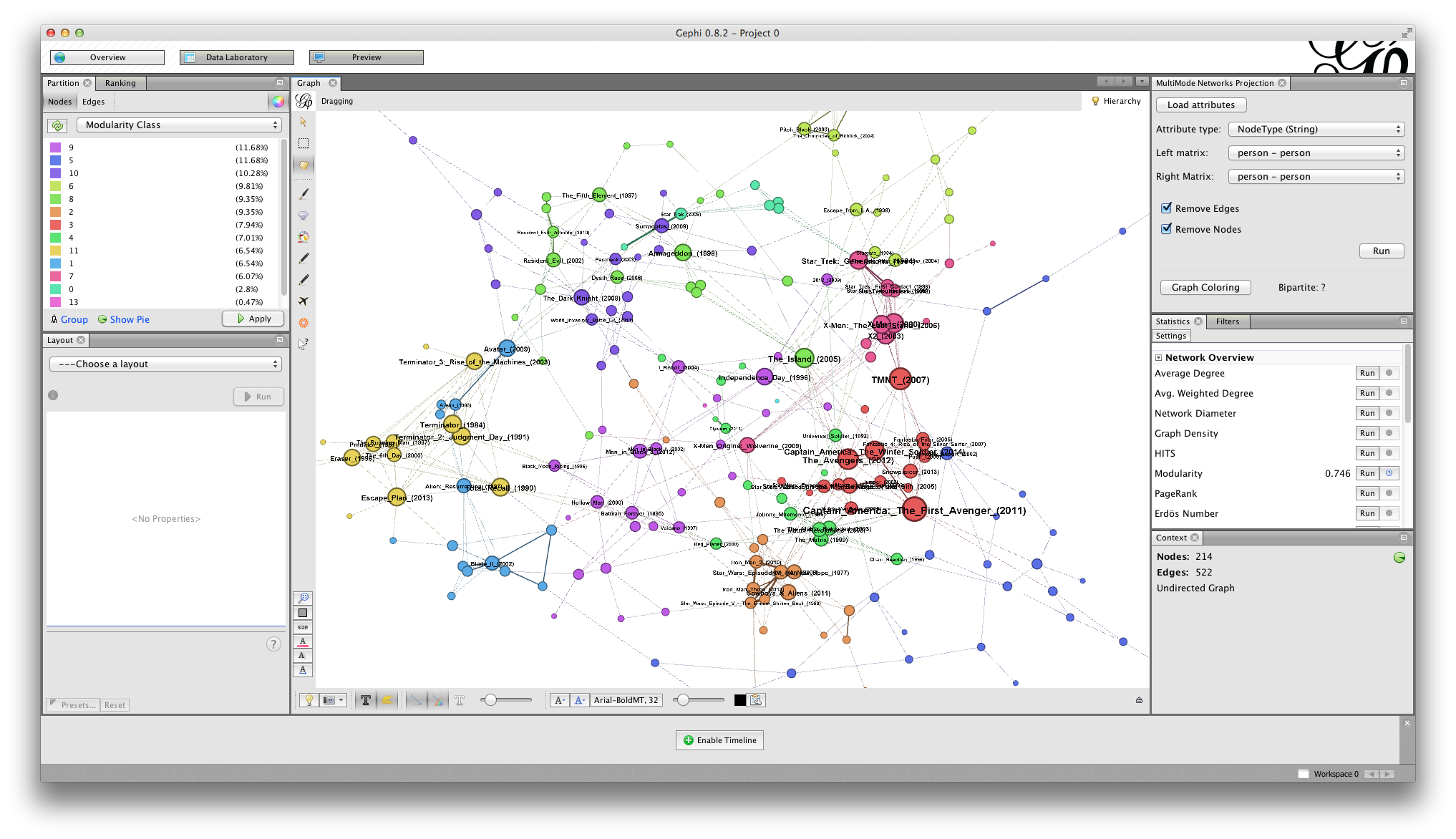Click the size reset button
1456x839 pixels.
pyautogui.click(x=303, y=627)
